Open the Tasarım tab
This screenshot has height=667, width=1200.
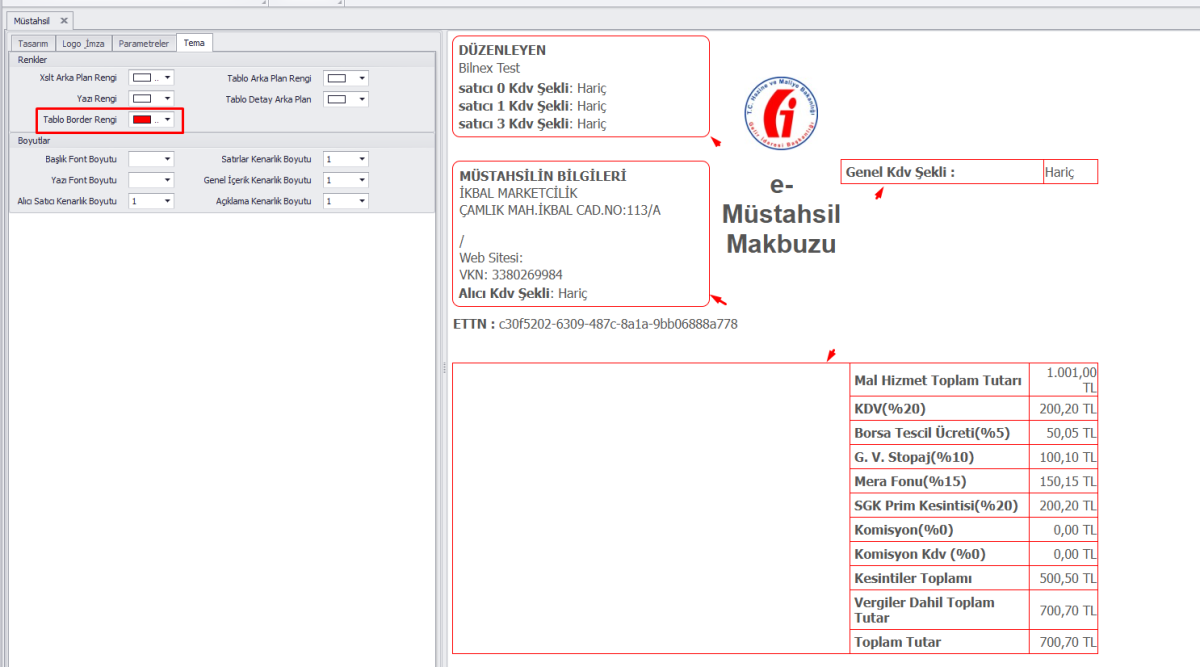pyautogui.click(x=33, y=43)
